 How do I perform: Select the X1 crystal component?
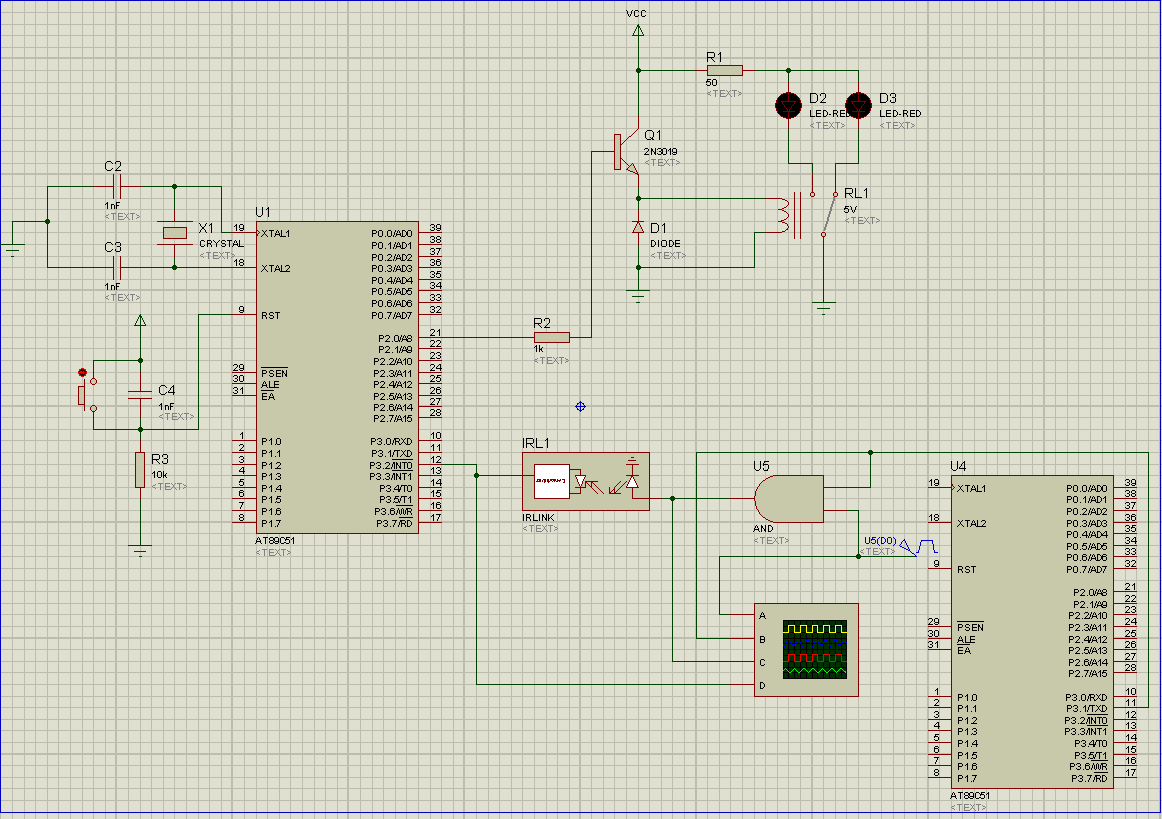[175, 234]
